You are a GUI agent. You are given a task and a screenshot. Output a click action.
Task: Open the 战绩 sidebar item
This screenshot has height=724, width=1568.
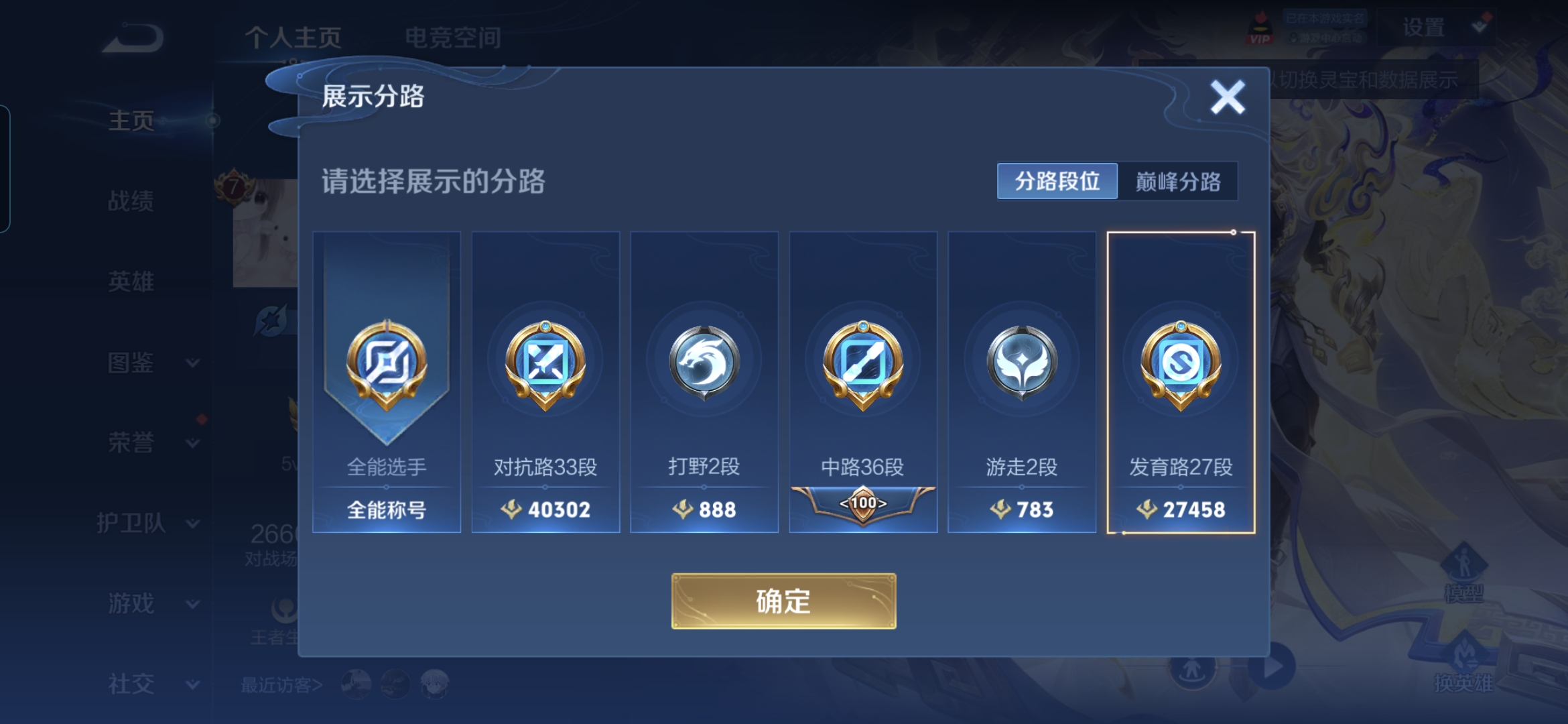pyautogui.click(x=131, y=201)
